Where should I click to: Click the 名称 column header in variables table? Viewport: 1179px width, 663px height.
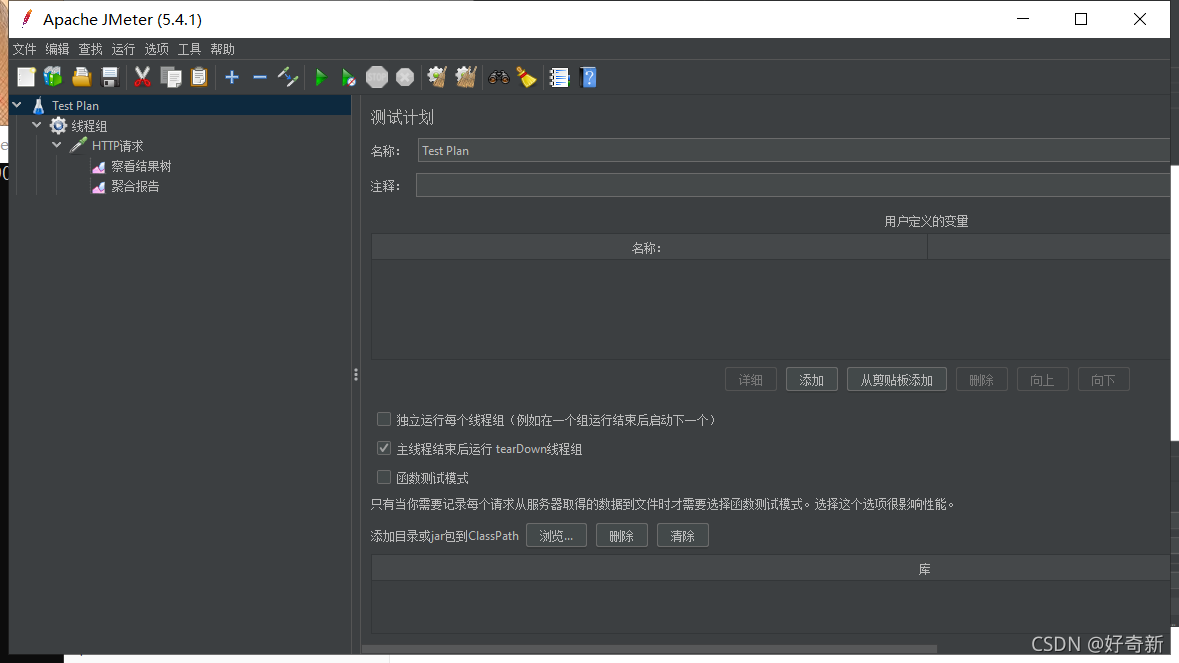[649, 247]
